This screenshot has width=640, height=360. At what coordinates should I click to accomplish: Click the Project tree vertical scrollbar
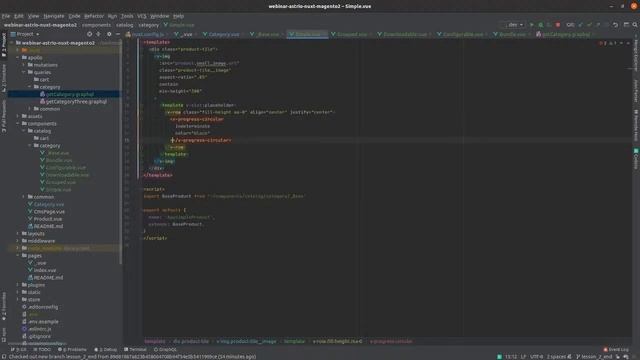click(x=121, y=153)
